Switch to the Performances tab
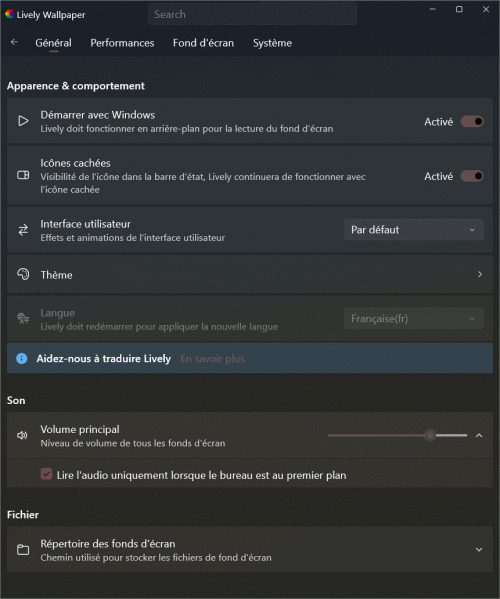This screenshot has width=500, height=599. tap(122, 43)
